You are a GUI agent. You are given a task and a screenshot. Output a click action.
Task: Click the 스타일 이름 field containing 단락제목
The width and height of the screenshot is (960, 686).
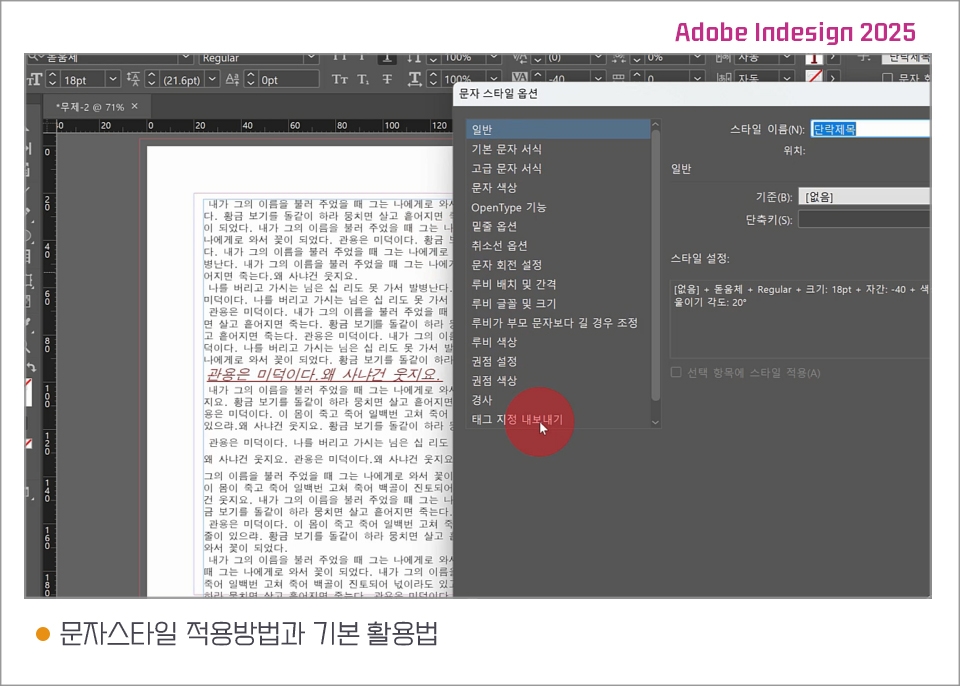[870, 129]
